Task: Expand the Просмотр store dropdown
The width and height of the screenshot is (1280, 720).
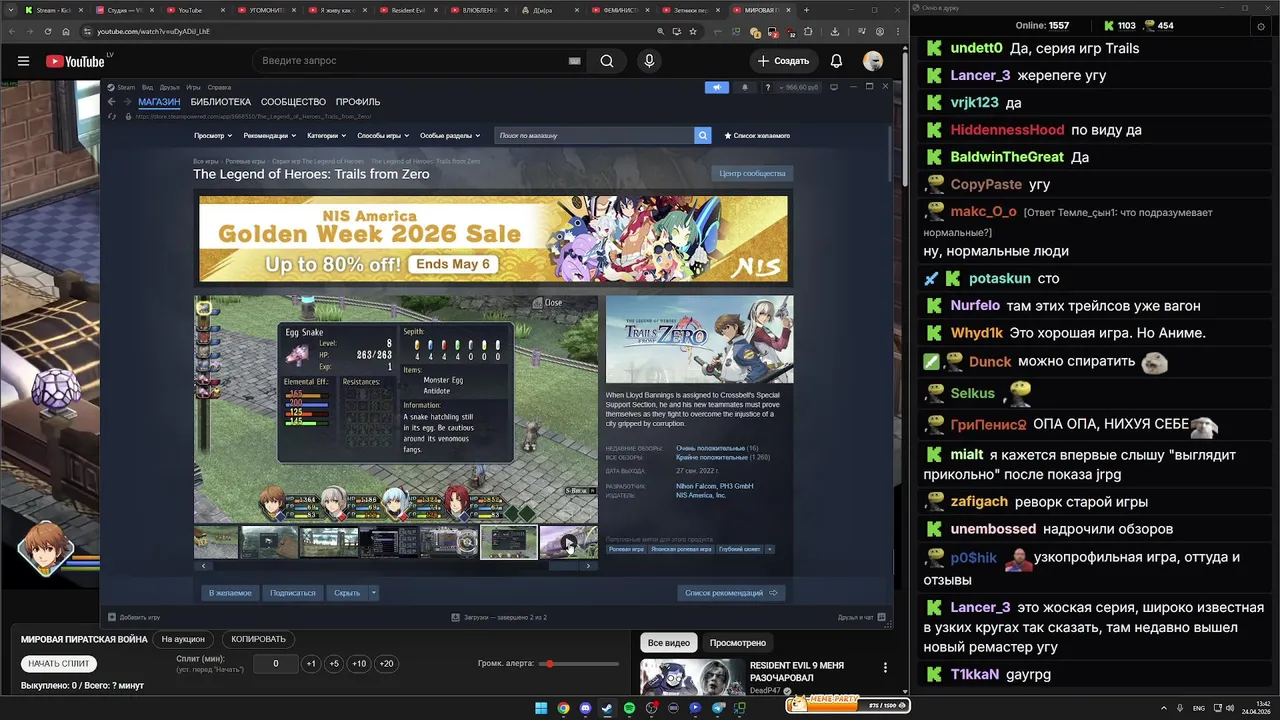Action: pyautogui.click(x=213, y=135)
